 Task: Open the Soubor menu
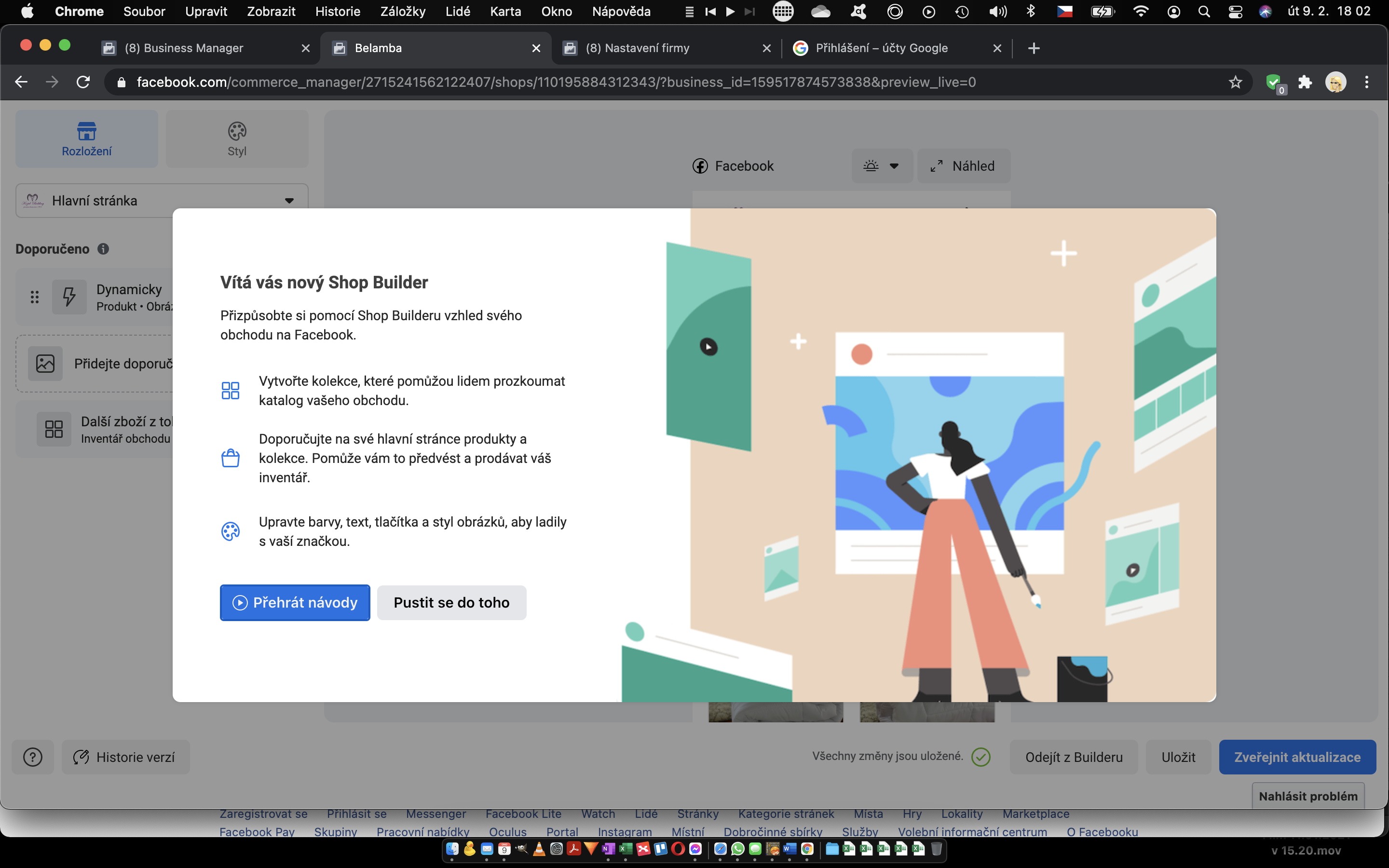coord(144,12)
